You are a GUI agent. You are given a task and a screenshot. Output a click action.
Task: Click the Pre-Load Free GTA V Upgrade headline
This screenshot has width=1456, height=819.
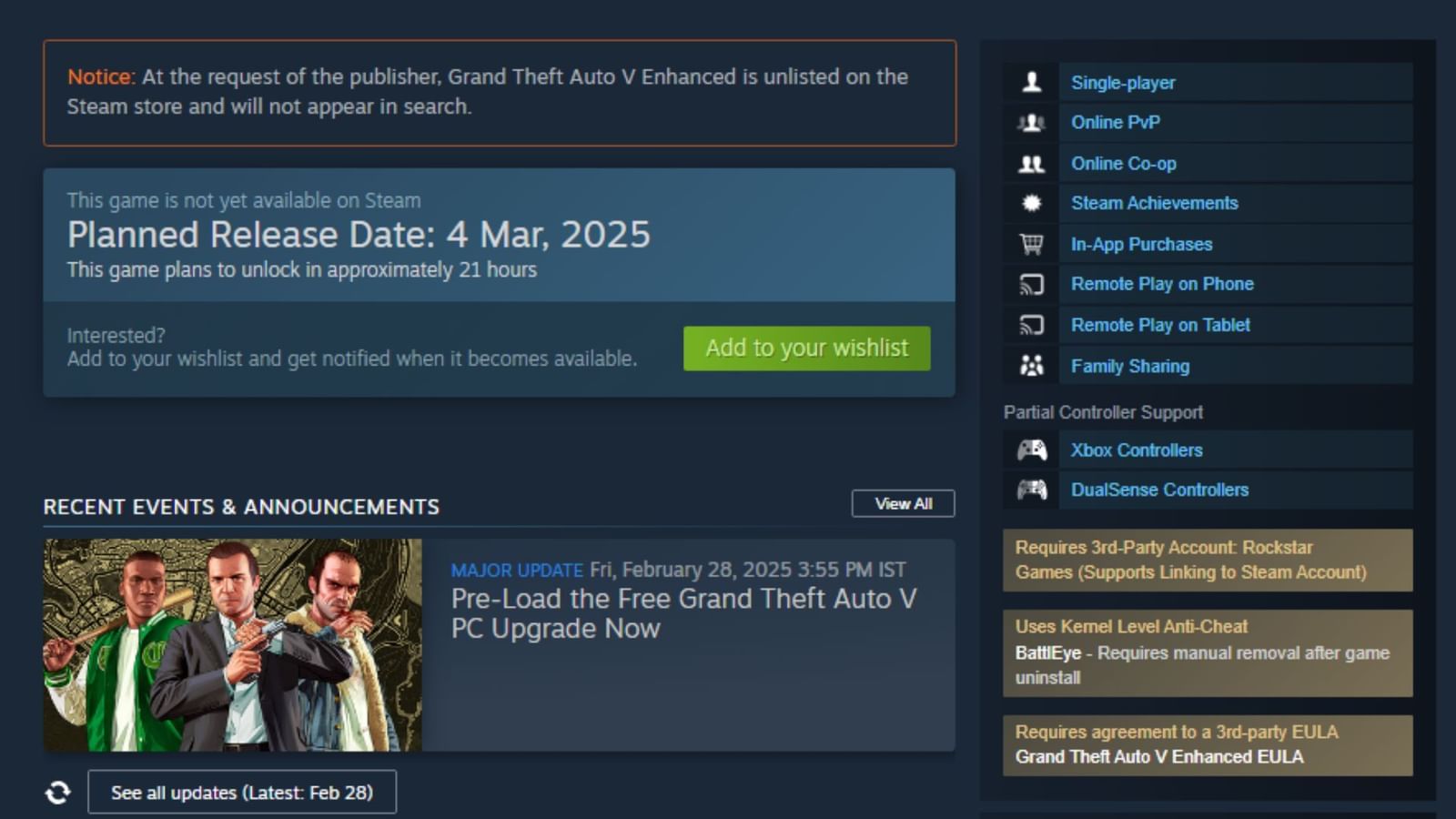pyautogui.click(x=682, y=612)
